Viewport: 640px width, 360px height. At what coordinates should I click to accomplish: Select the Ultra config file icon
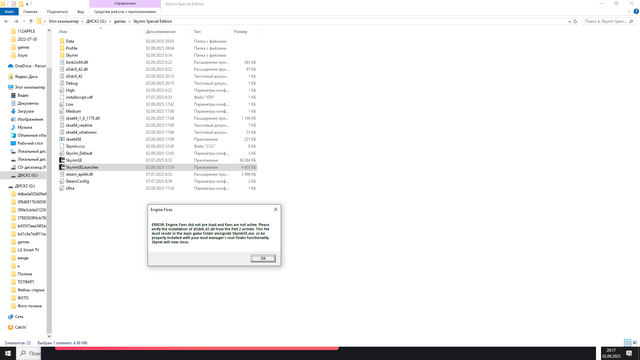[62, 188]
